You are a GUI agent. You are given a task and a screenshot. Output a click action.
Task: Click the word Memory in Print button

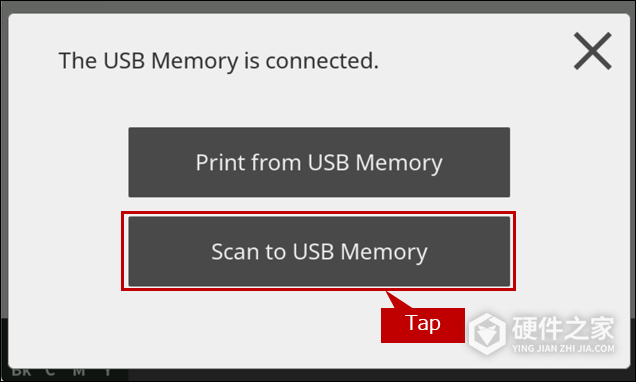[x=399, y=163]
